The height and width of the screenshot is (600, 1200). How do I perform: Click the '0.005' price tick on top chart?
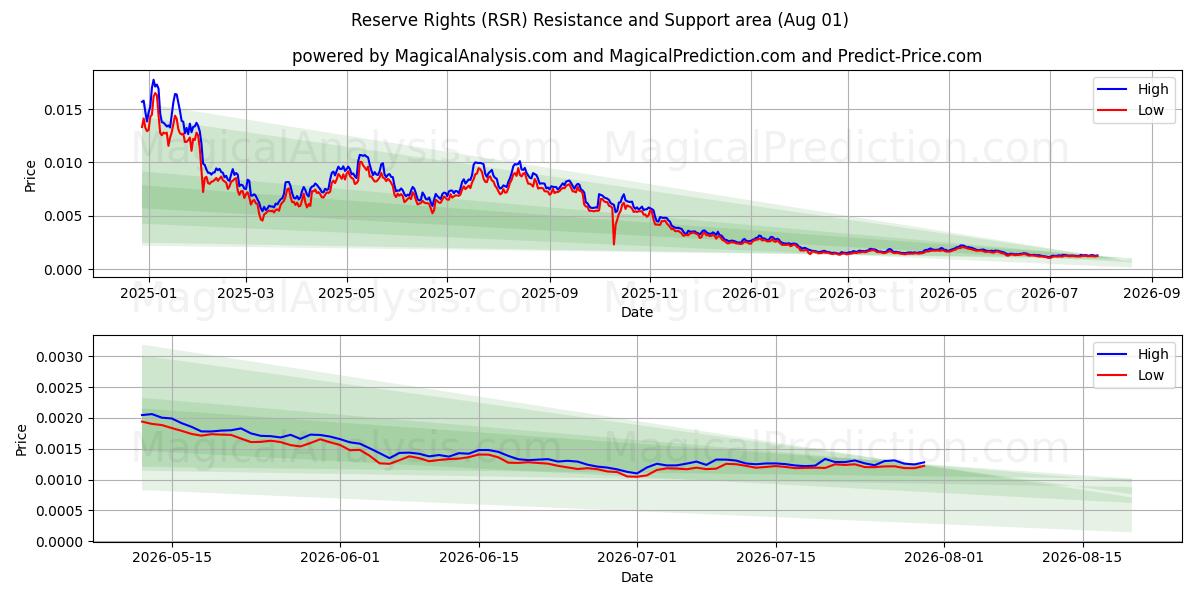click(x=66, y=216)
